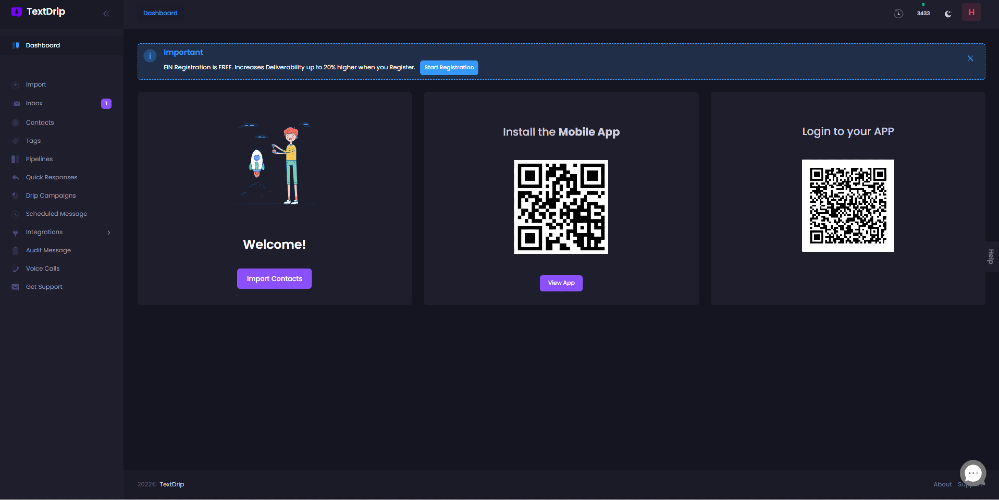Click the Login to your APP QR code

click(x=847, y=205)
